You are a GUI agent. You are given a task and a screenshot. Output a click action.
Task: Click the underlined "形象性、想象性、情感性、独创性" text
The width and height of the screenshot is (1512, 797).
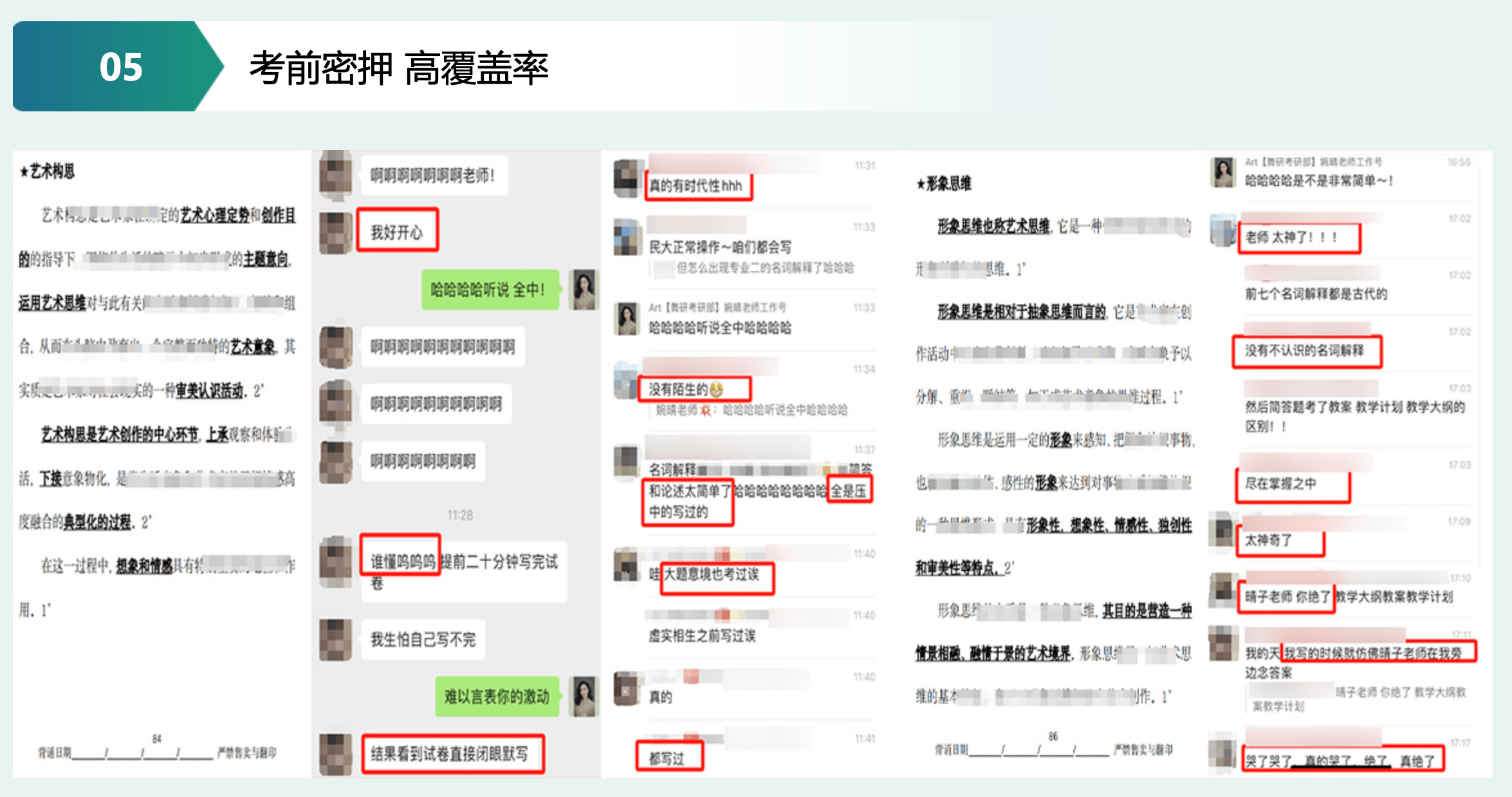[x=1109, y=525]
